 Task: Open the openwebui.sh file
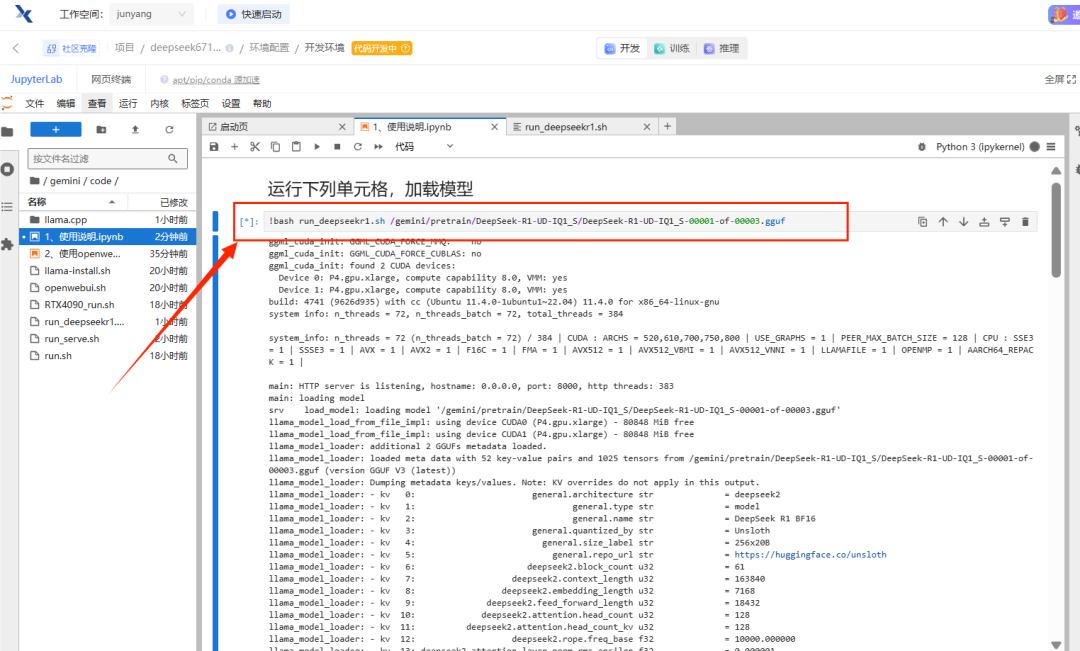108,288
